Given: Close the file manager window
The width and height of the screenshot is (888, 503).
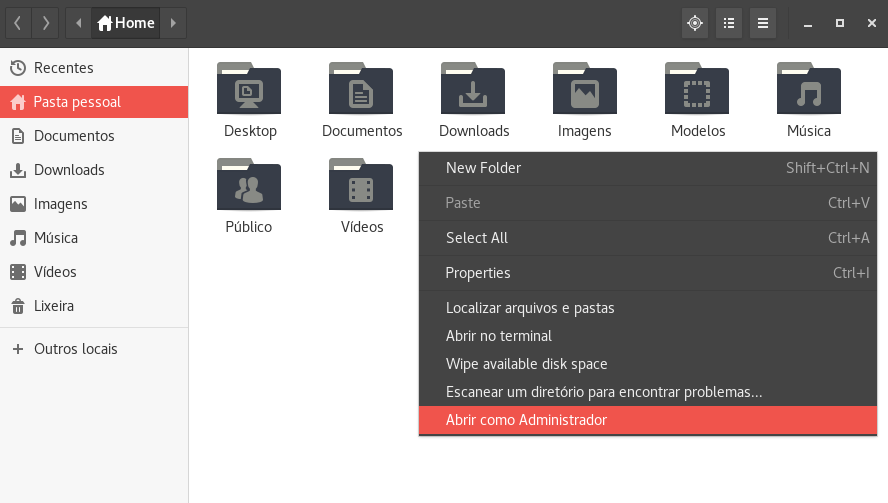Looking at the screenshot, I should (872, 23).
